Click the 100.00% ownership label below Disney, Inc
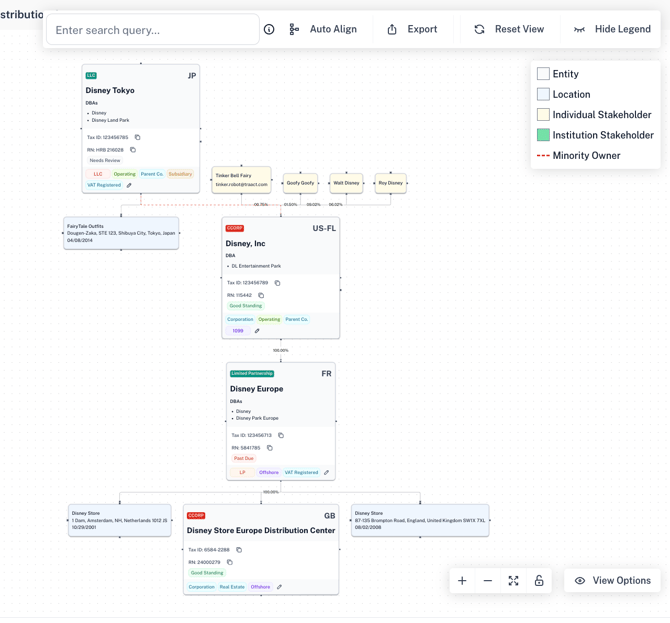The image size is (670, 623). click(x=281, y=350)
